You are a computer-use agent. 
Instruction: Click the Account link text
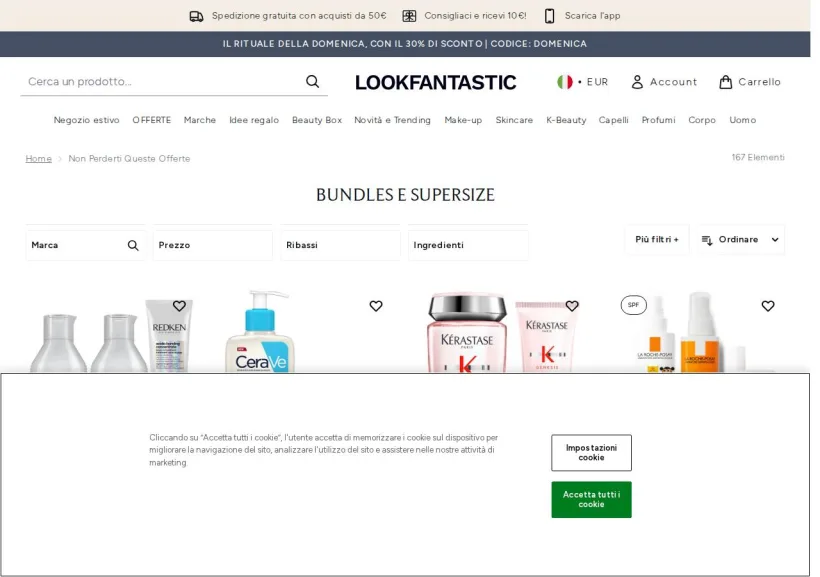pos(674,82)
